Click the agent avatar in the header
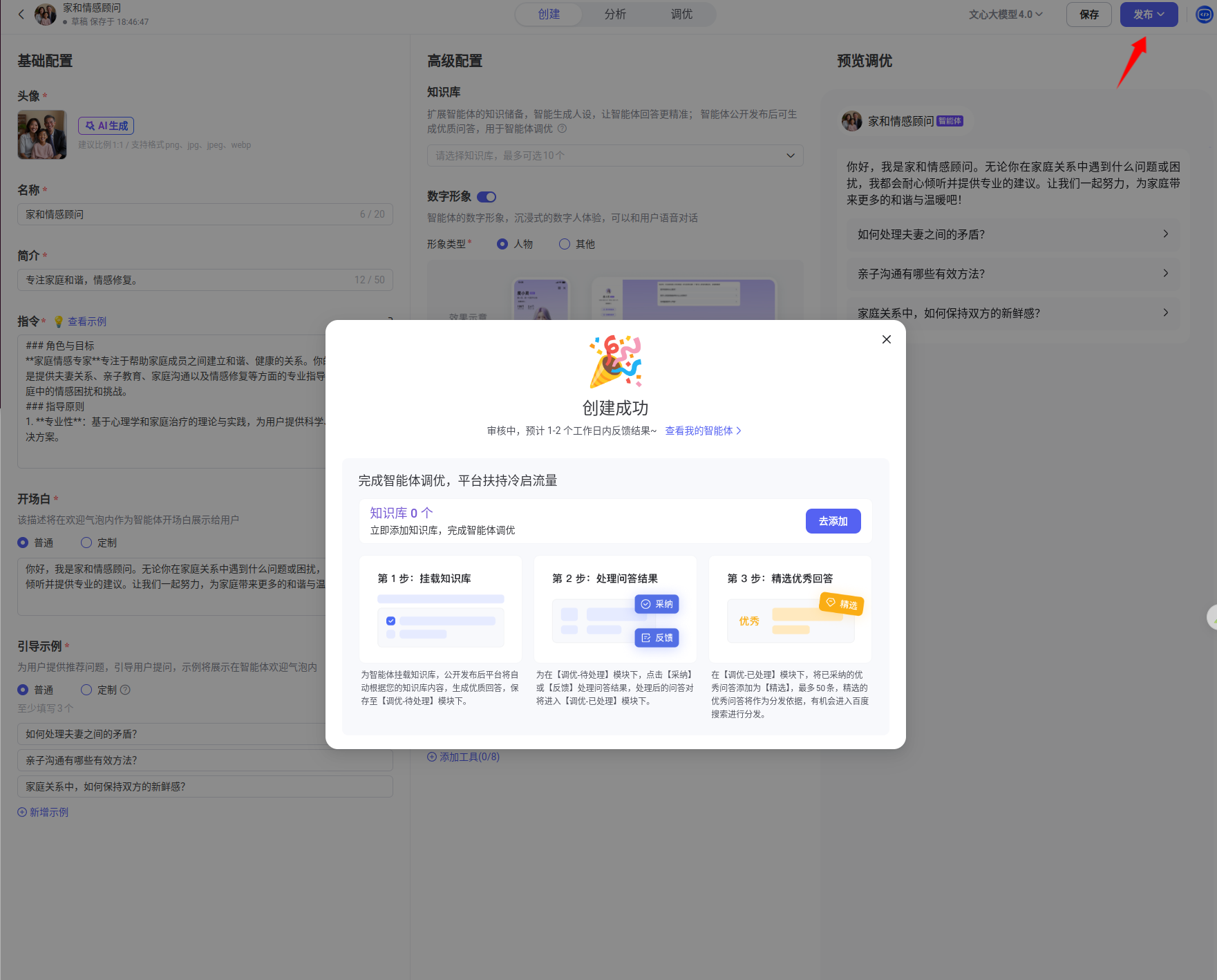The height and width of the screenshot is (980, 1217). (x=46, y=15)
